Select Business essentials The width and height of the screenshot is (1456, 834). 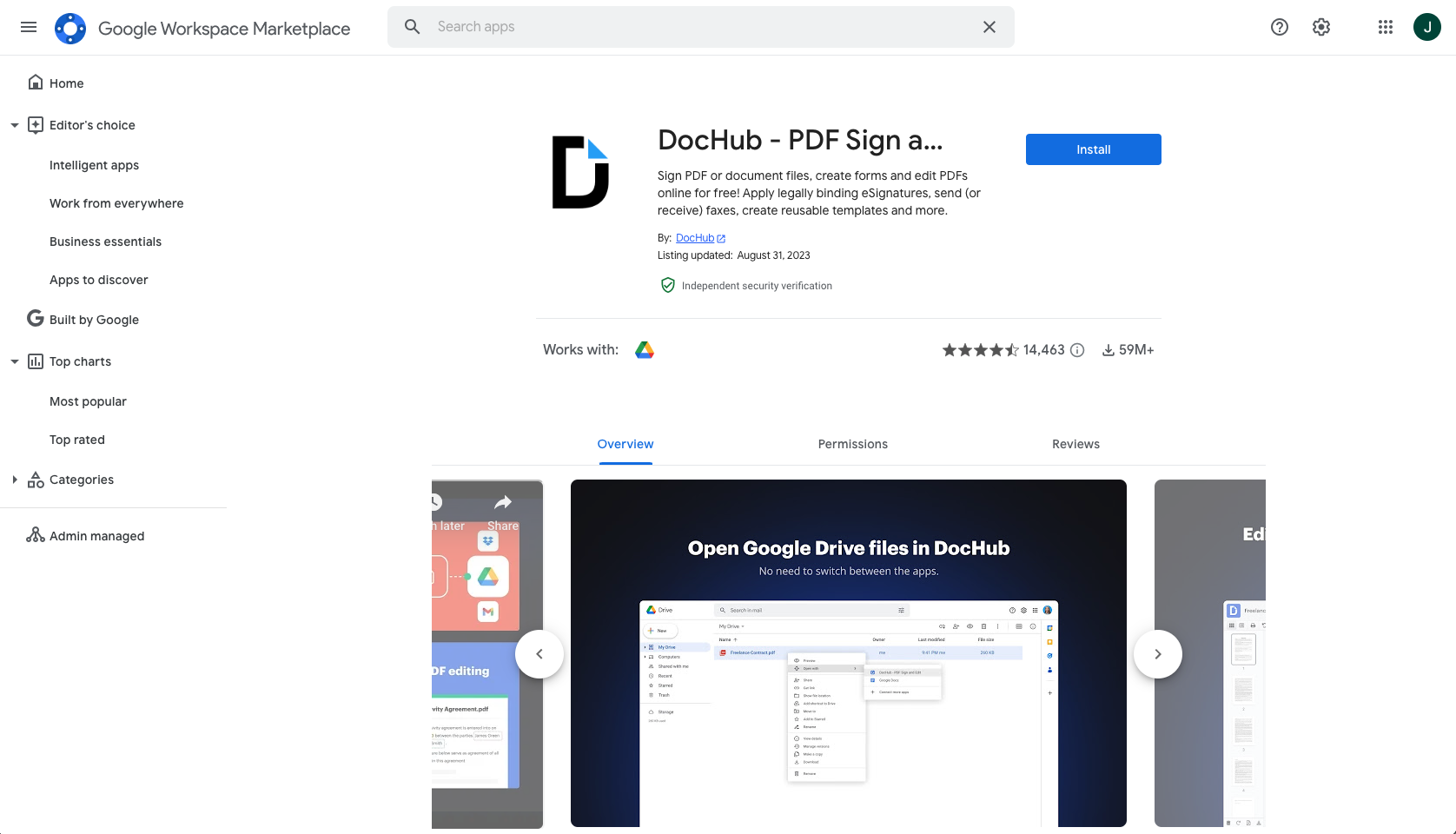point(105,242)
